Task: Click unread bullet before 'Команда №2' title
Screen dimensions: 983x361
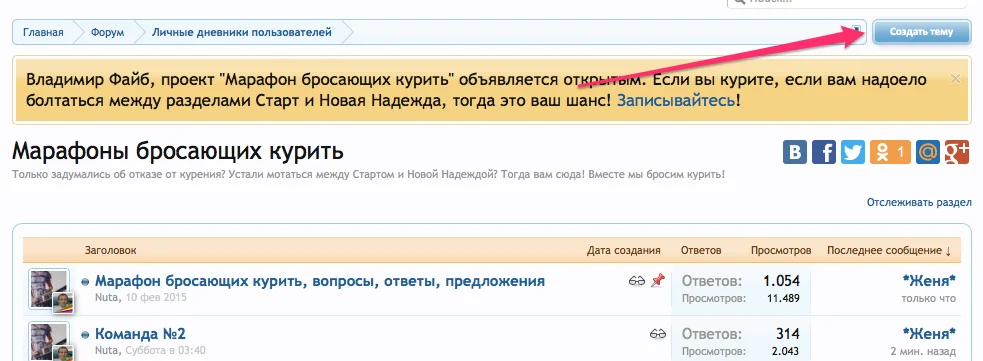Action: point(85,335)
